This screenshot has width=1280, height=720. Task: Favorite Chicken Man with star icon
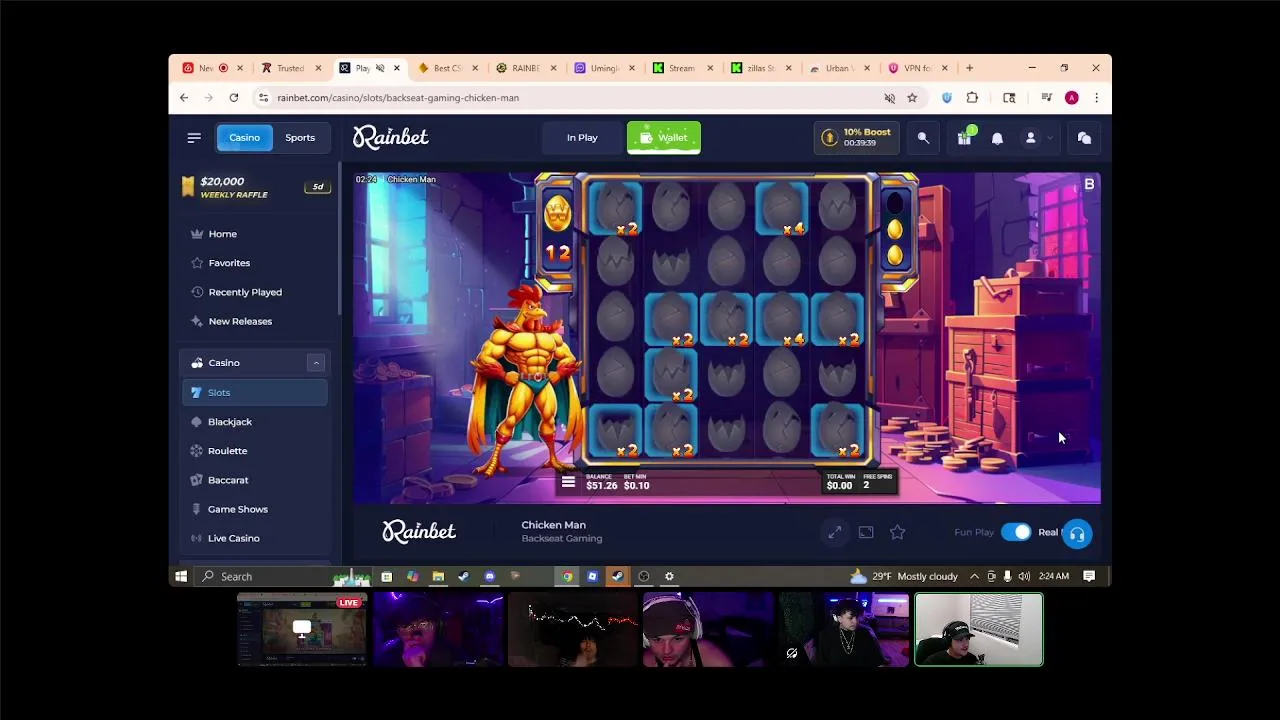tap(897, 533)
